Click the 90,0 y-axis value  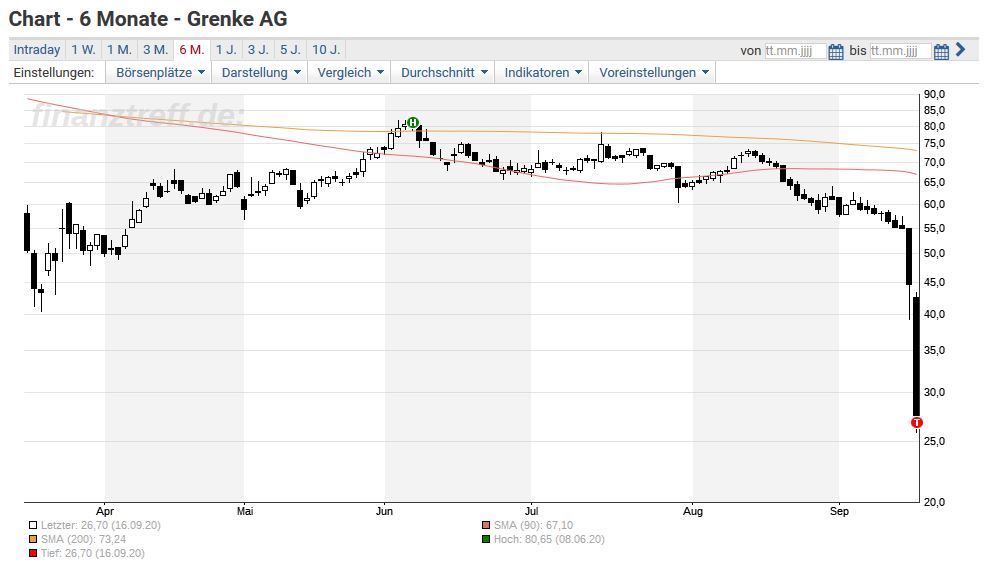pos(934,94)
